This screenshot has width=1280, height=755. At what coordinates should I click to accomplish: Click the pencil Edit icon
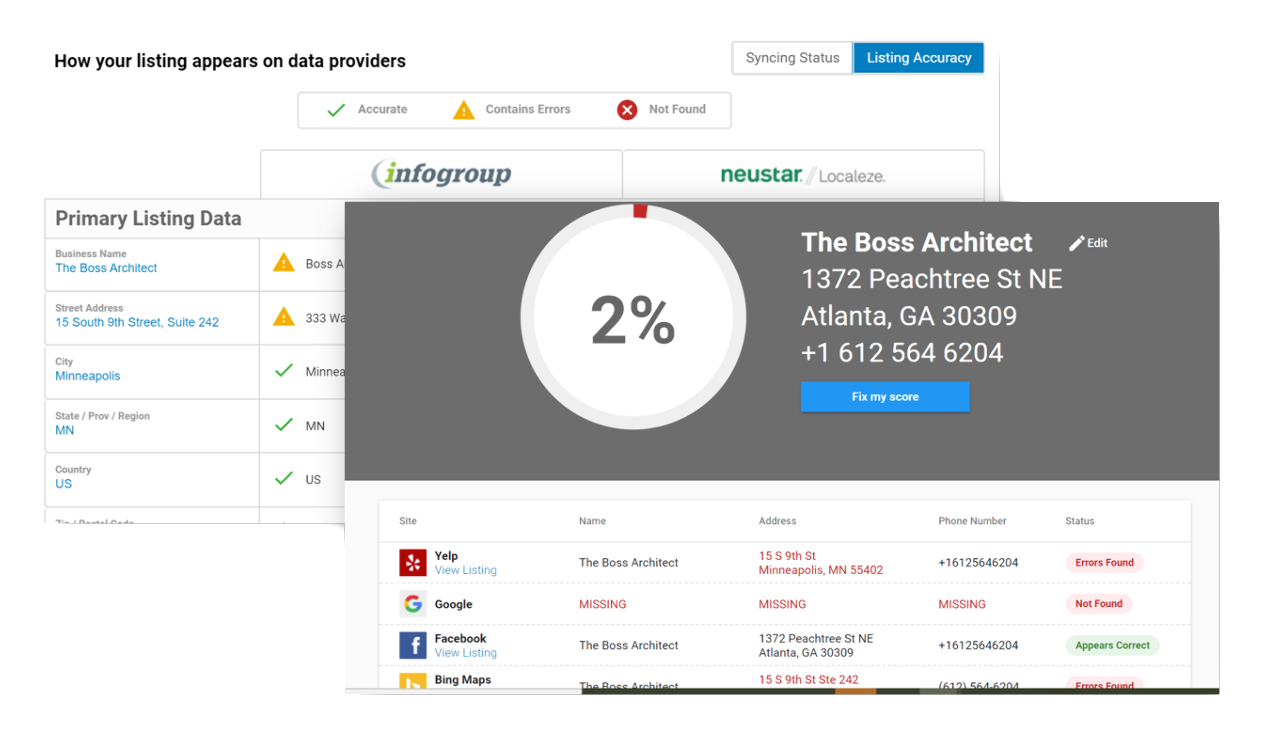point(1077,243)
